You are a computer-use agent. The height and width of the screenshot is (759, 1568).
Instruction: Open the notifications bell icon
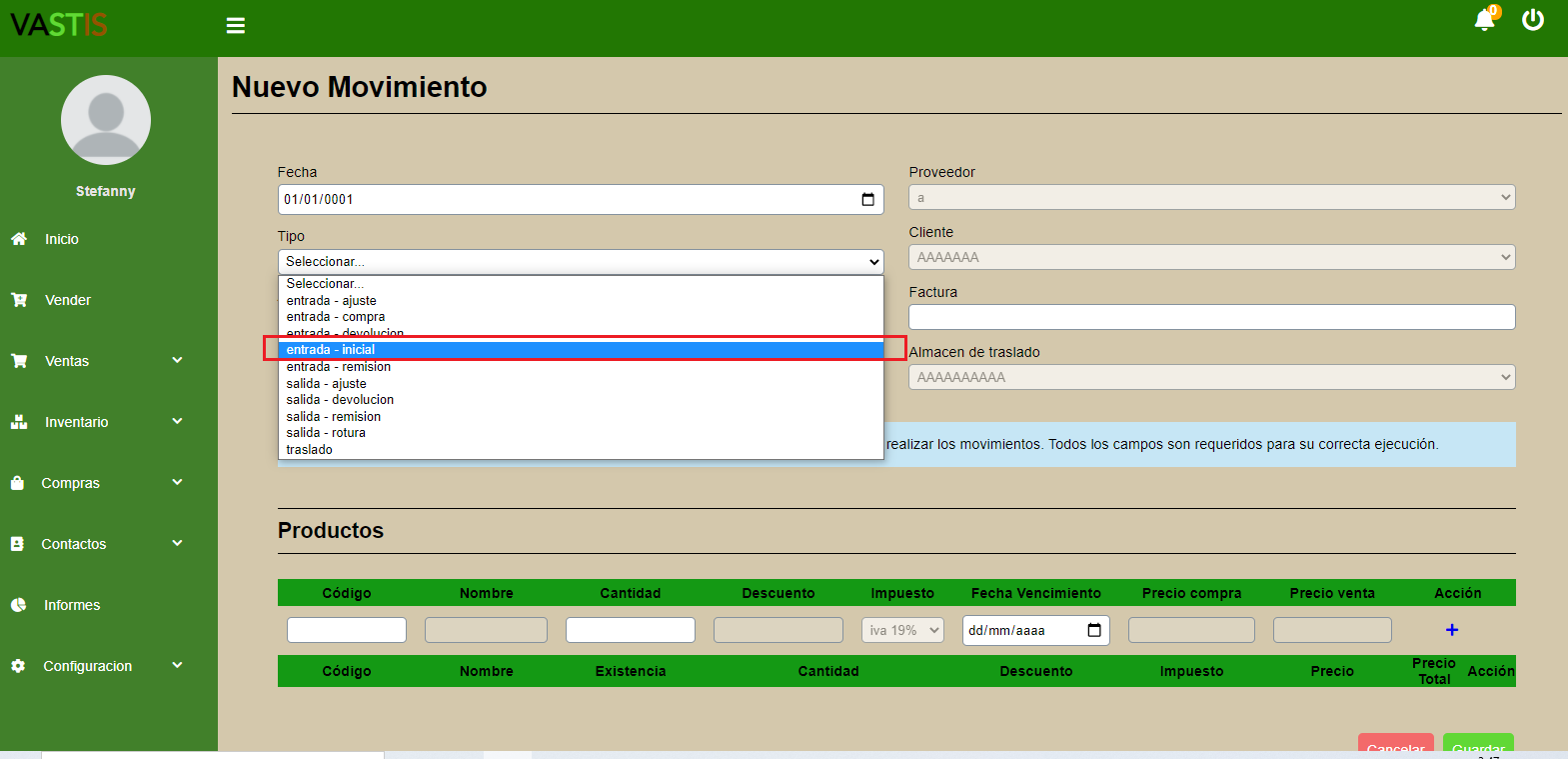[x=1485, y=20]
